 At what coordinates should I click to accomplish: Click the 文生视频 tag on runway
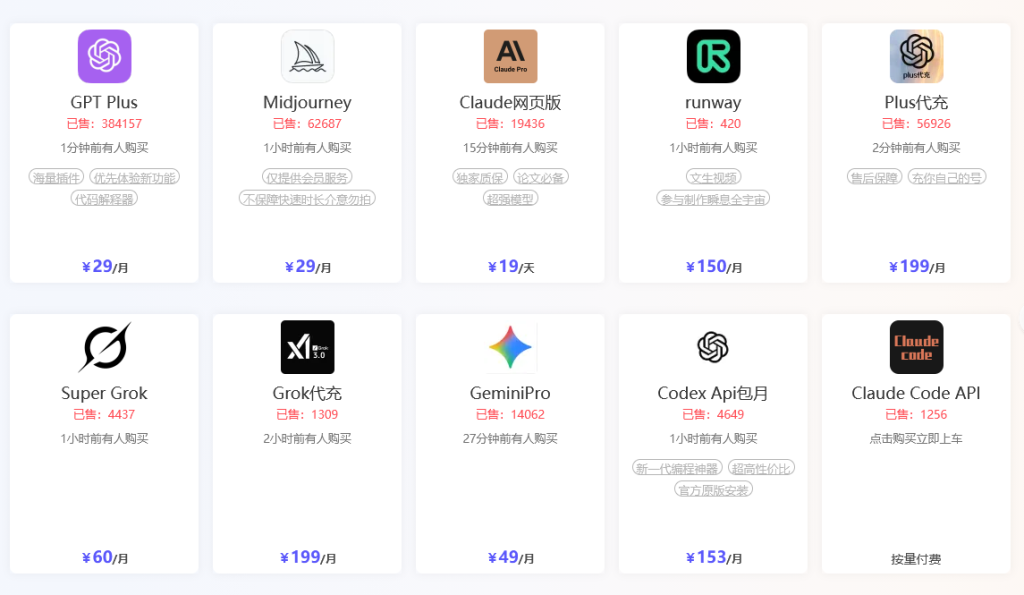pos(713,178)
